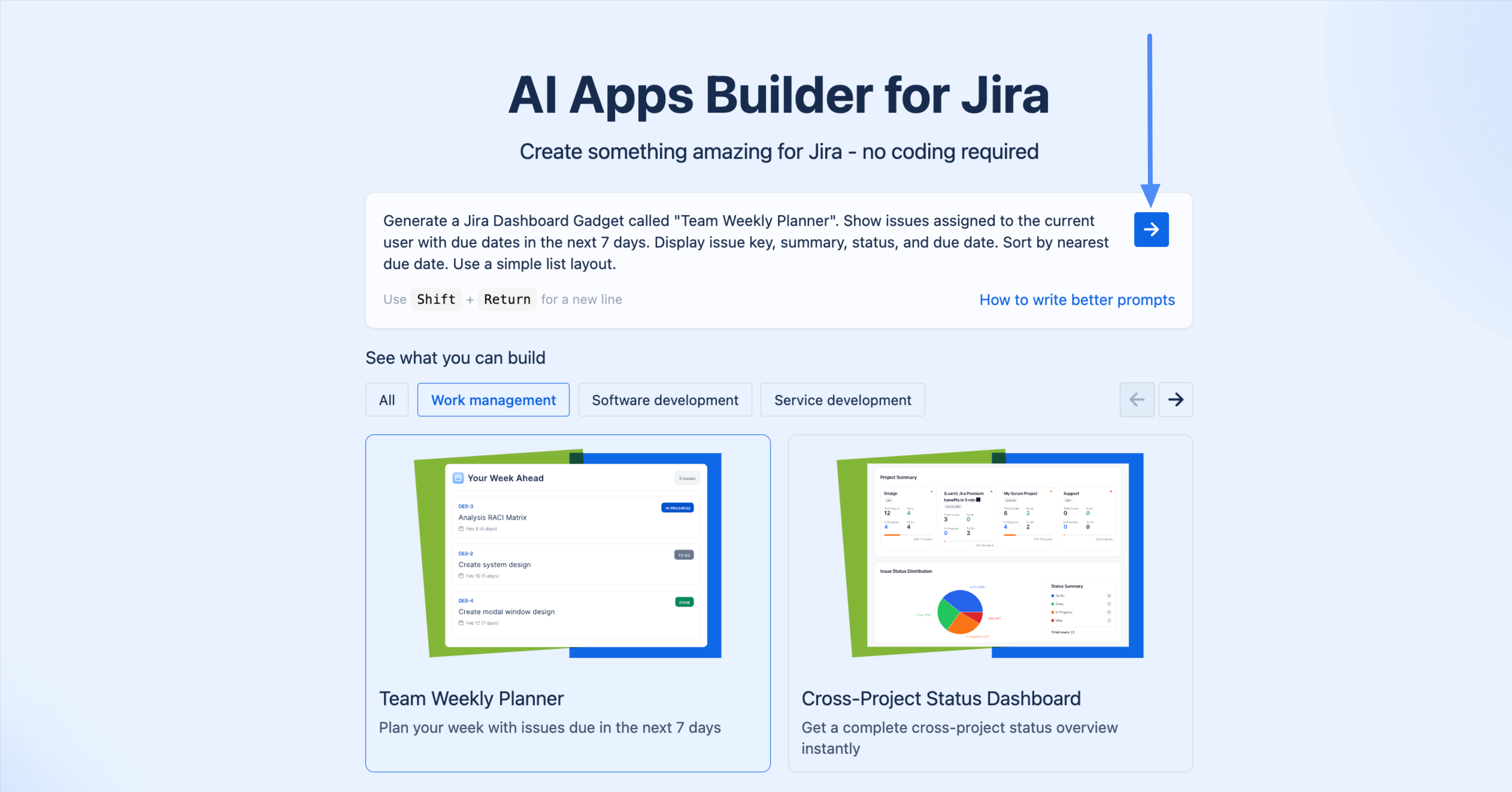
Task: Click the DES-3 issue key in the preview
Action: [465, 506]
